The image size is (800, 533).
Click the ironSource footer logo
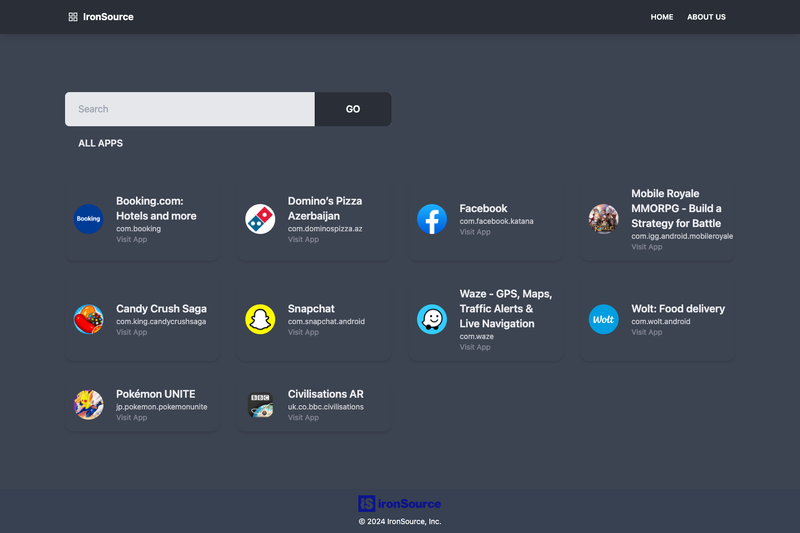[399, 503]
